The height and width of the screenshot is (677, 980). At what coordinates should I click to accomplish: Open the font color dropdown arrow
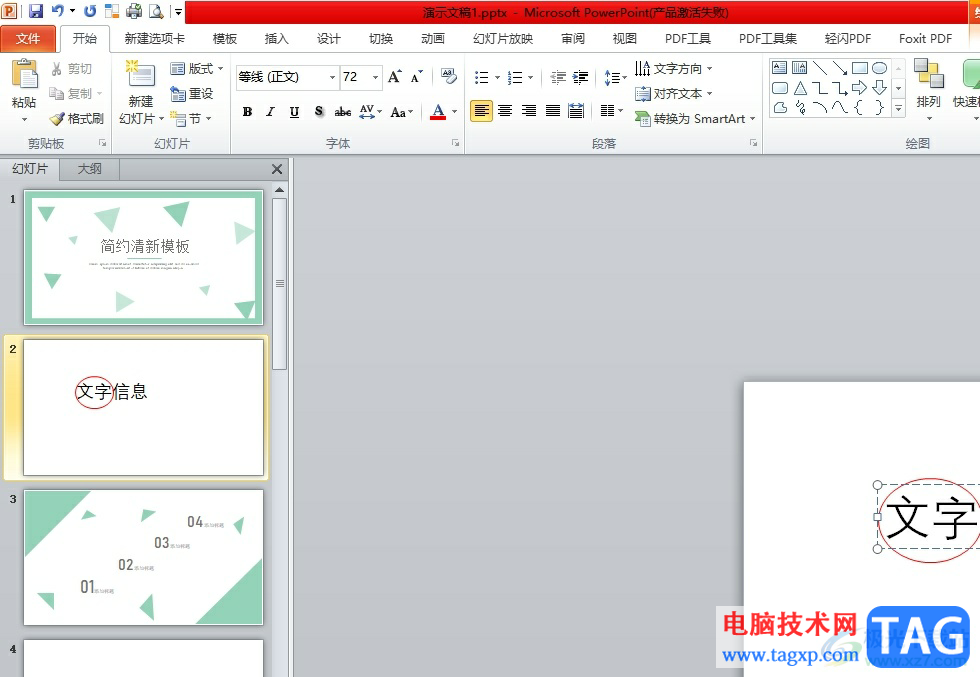click(x=454, y=112)
